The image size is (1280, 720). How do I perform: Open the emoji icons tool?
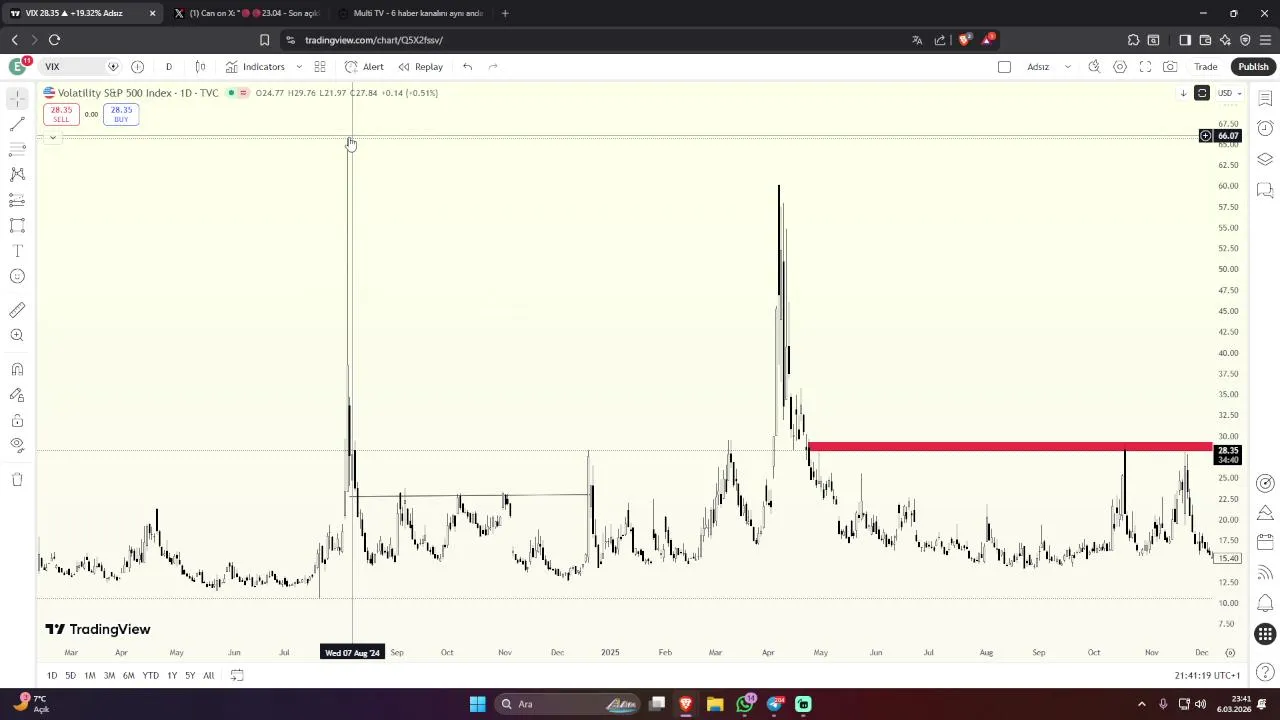tap(17, 276)
